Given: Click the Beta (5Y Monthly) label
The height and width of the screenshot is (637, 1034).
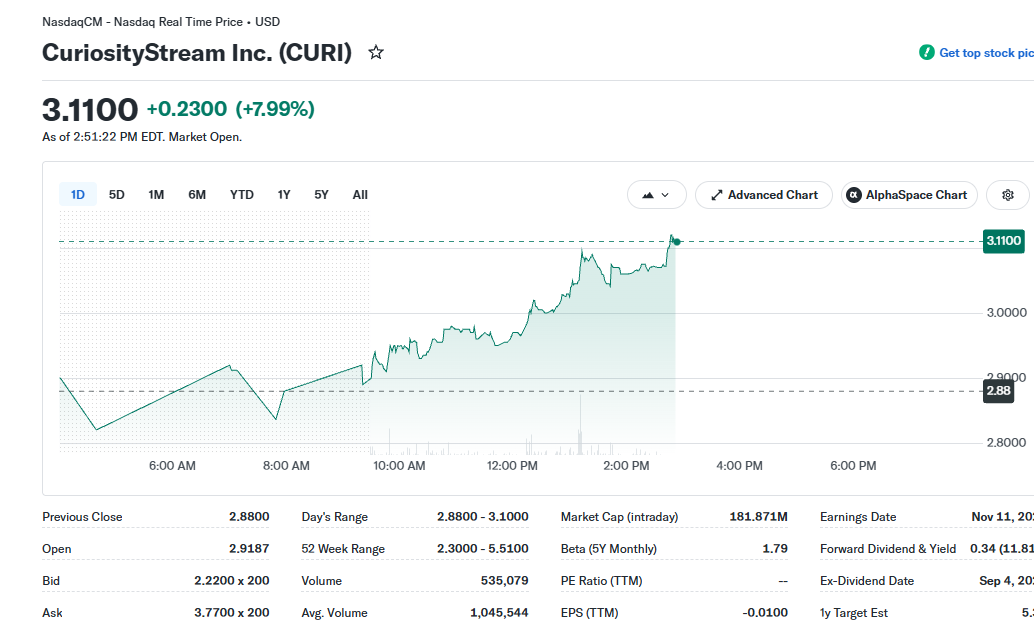Looking at the screenshot, I should tap(609, 549).
